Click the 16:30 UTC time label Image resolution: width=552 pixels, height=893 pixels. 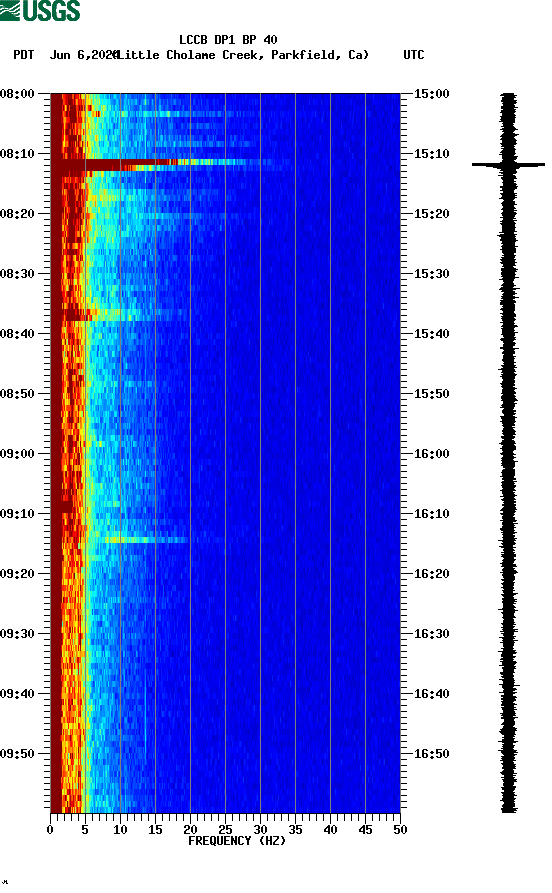click(x=431, y=633)
